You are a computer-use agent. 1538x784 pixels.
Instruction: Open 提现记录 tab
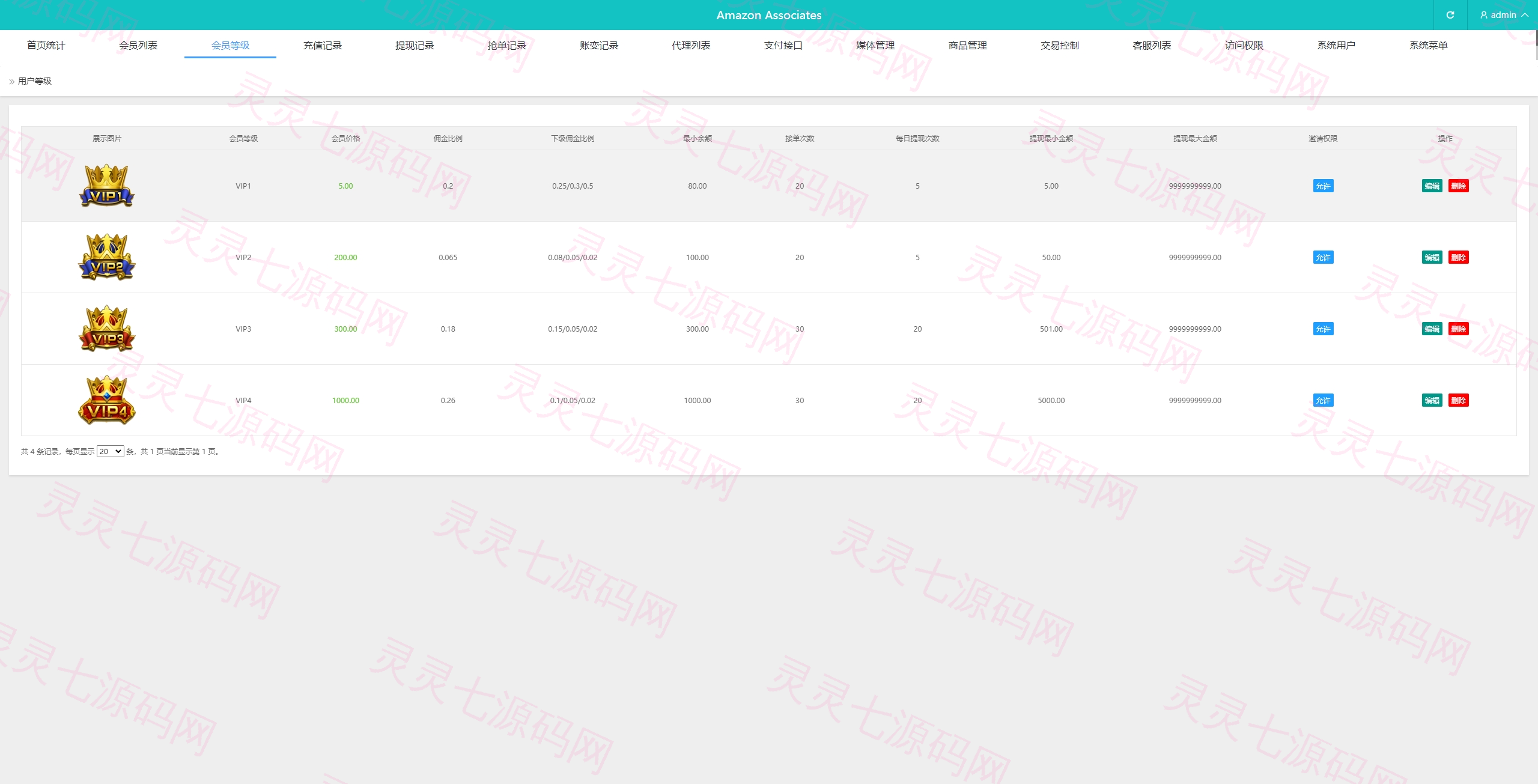(415, 45)
